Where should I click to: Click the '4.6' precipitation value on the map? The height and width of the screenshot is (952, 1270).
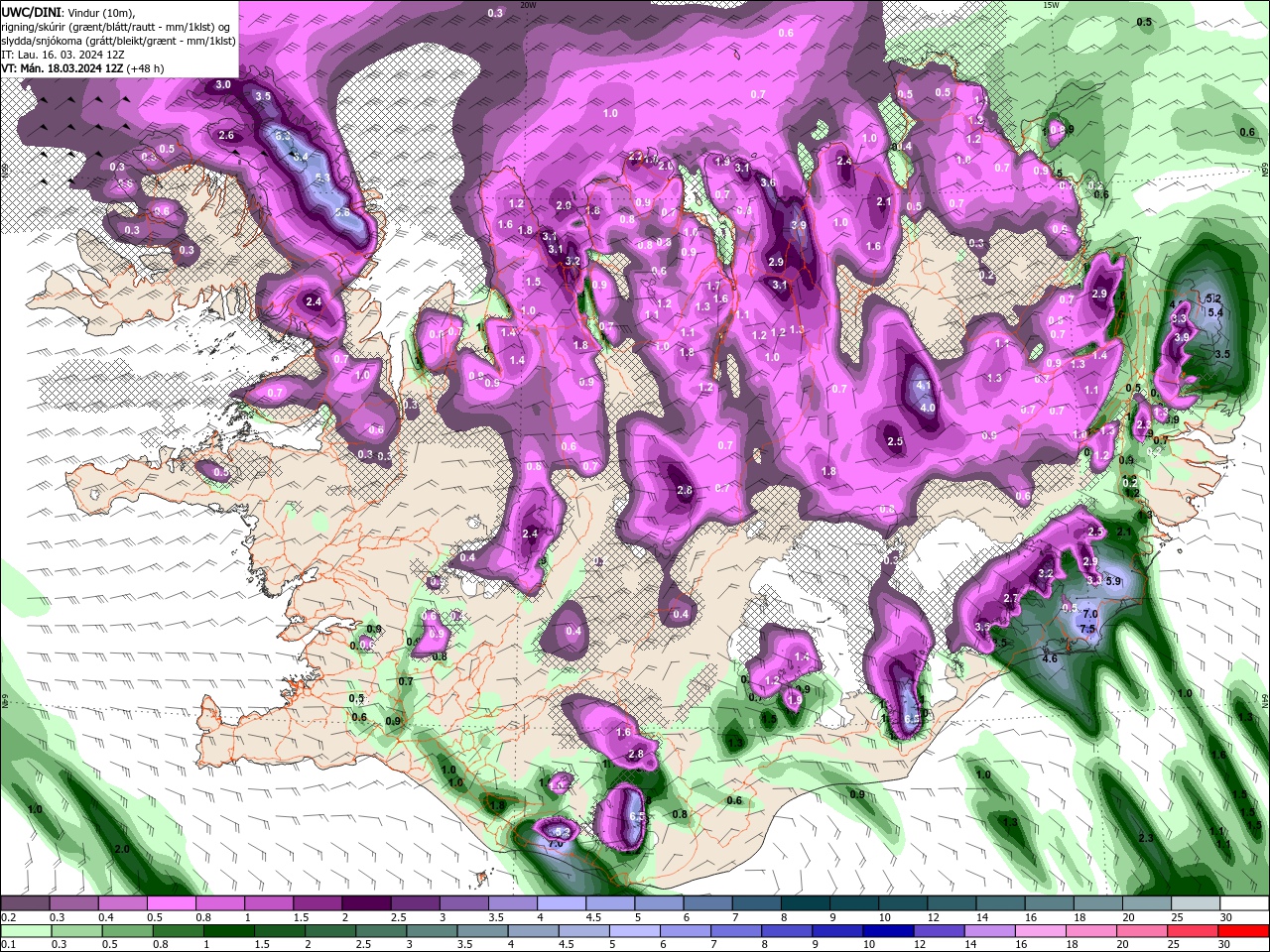[1050, 657]
